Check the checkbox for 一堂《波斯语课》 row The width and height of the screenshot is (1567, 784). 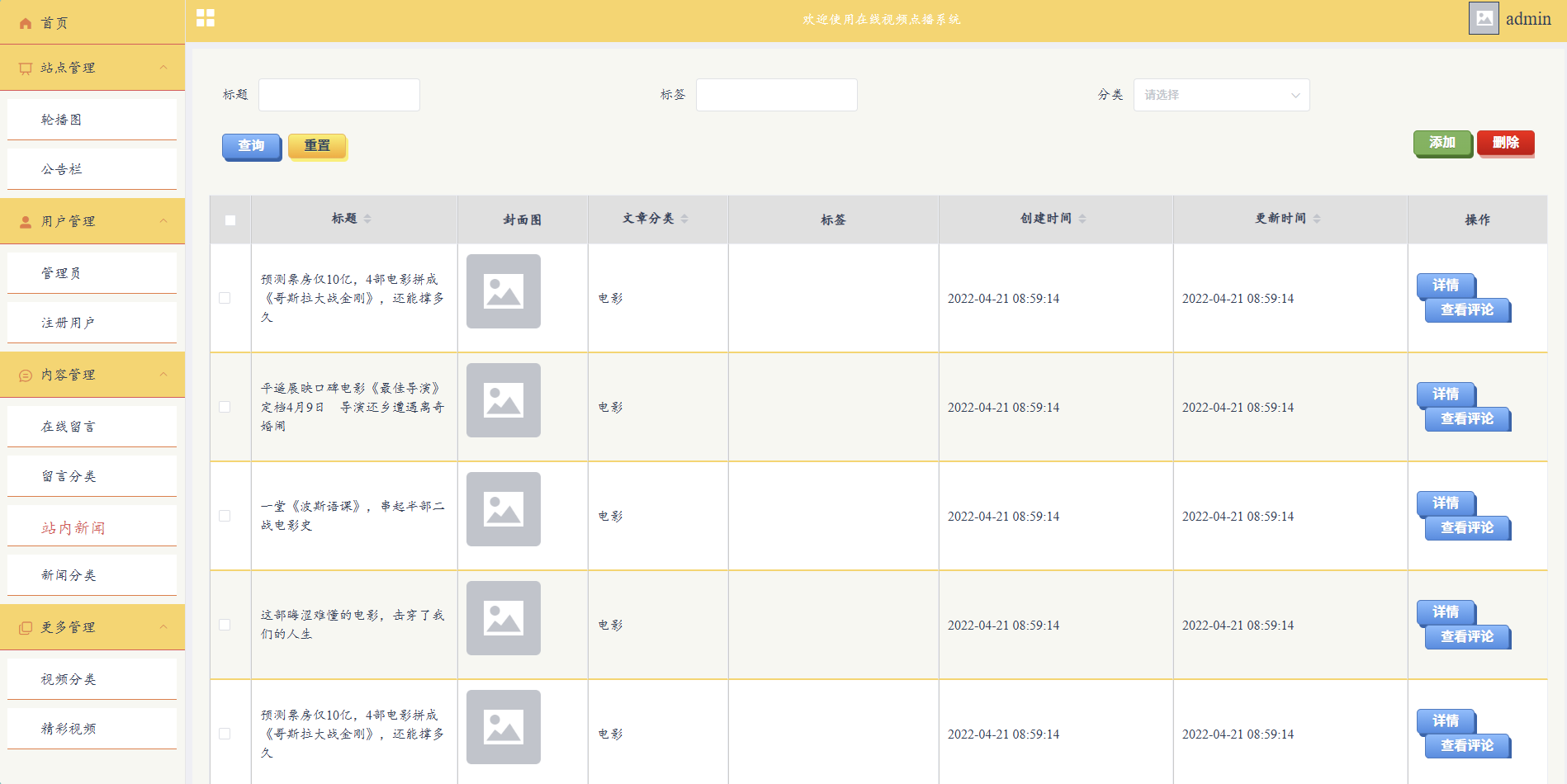pos(225,516)
